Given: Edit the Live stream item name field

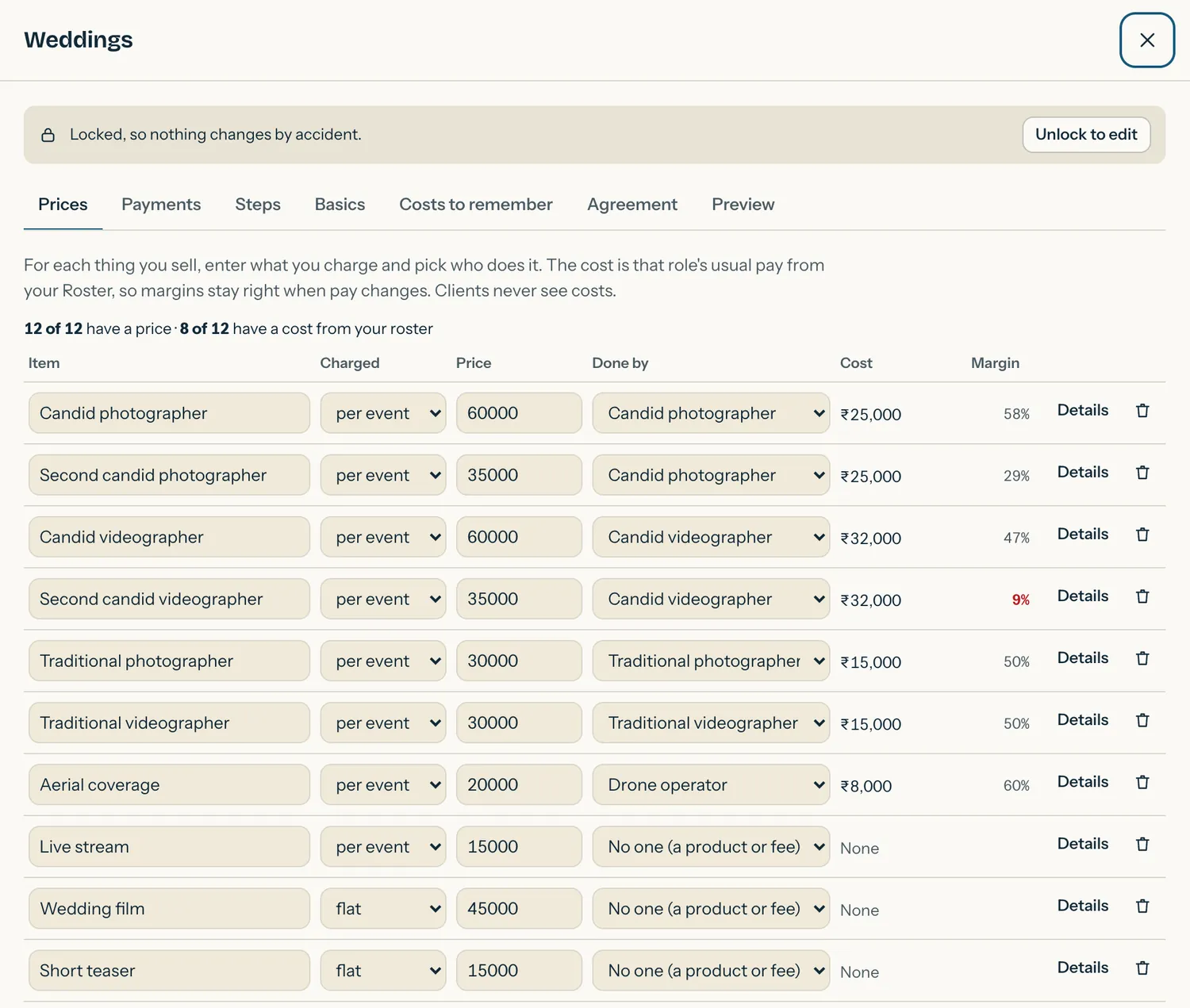Looking at the screenshot, I should click(x=169, y=846).
